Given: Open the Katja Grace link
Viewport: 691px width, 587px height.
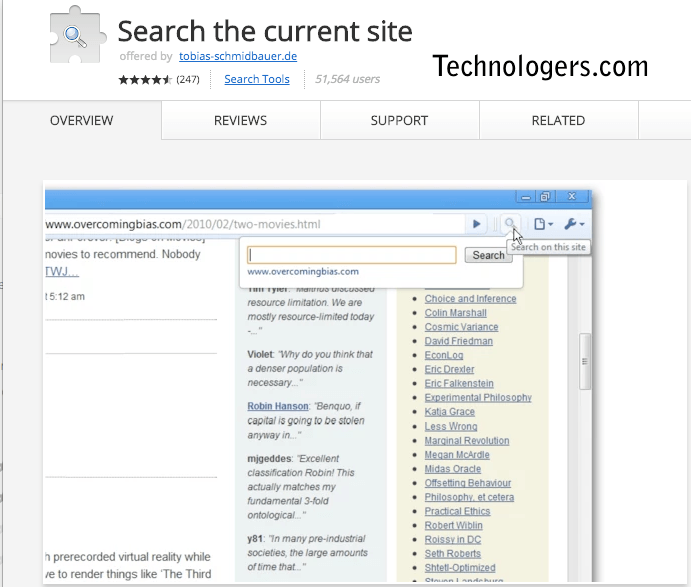Looking at the screenshot, I should point(450,412).
